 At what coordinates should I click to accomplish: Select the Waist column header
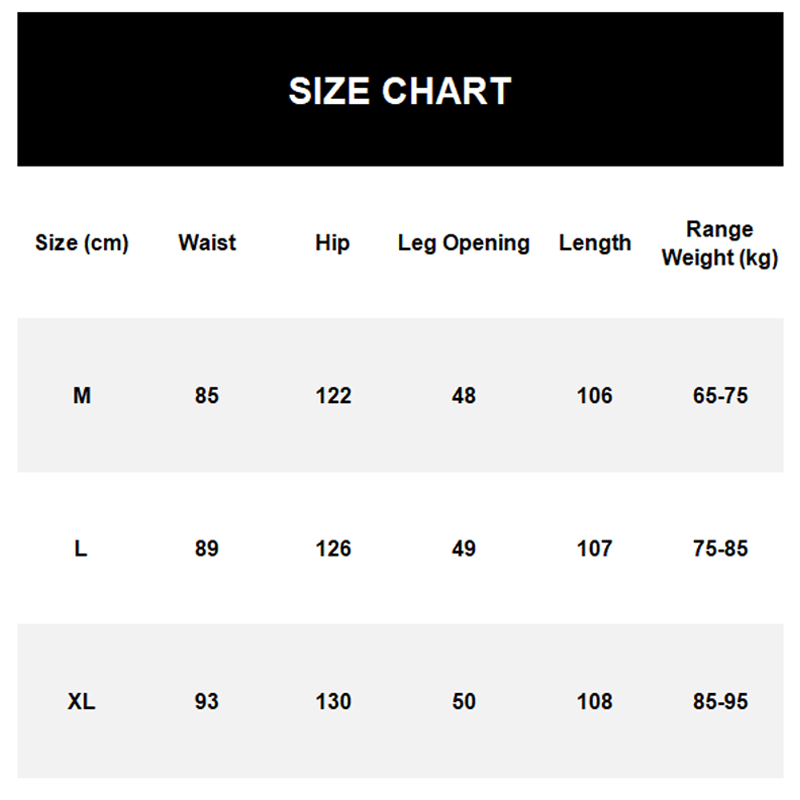pos(207,243)
